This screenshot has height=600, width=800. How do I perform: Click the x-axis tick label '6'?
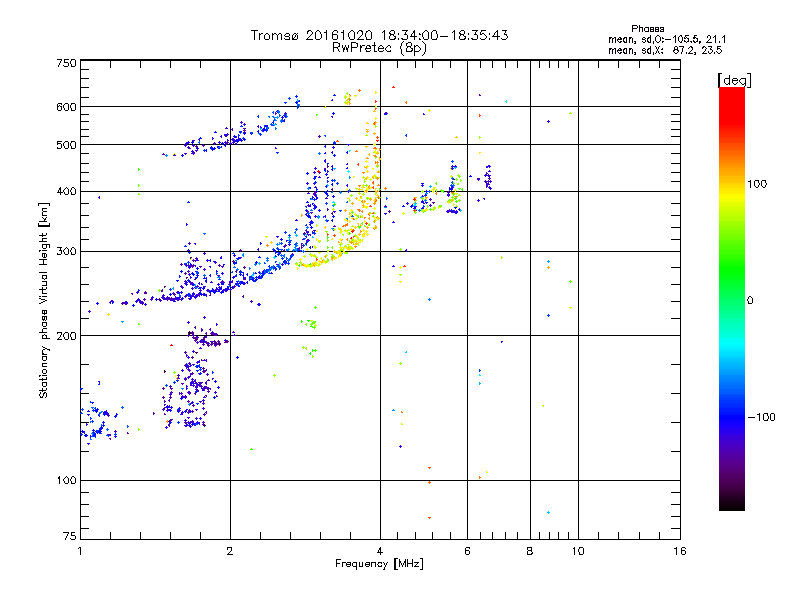467,551
